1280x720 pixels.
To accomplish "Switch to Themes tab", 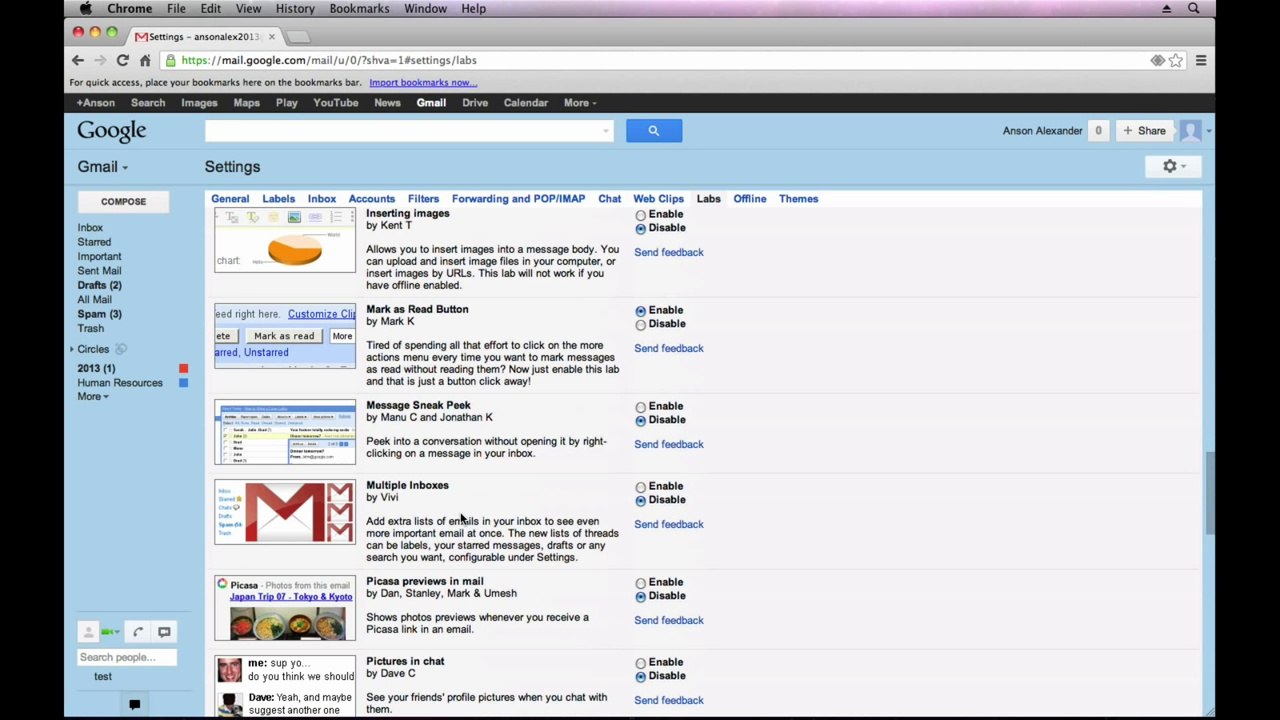I will pyautogui.click(x=798, y=199).
